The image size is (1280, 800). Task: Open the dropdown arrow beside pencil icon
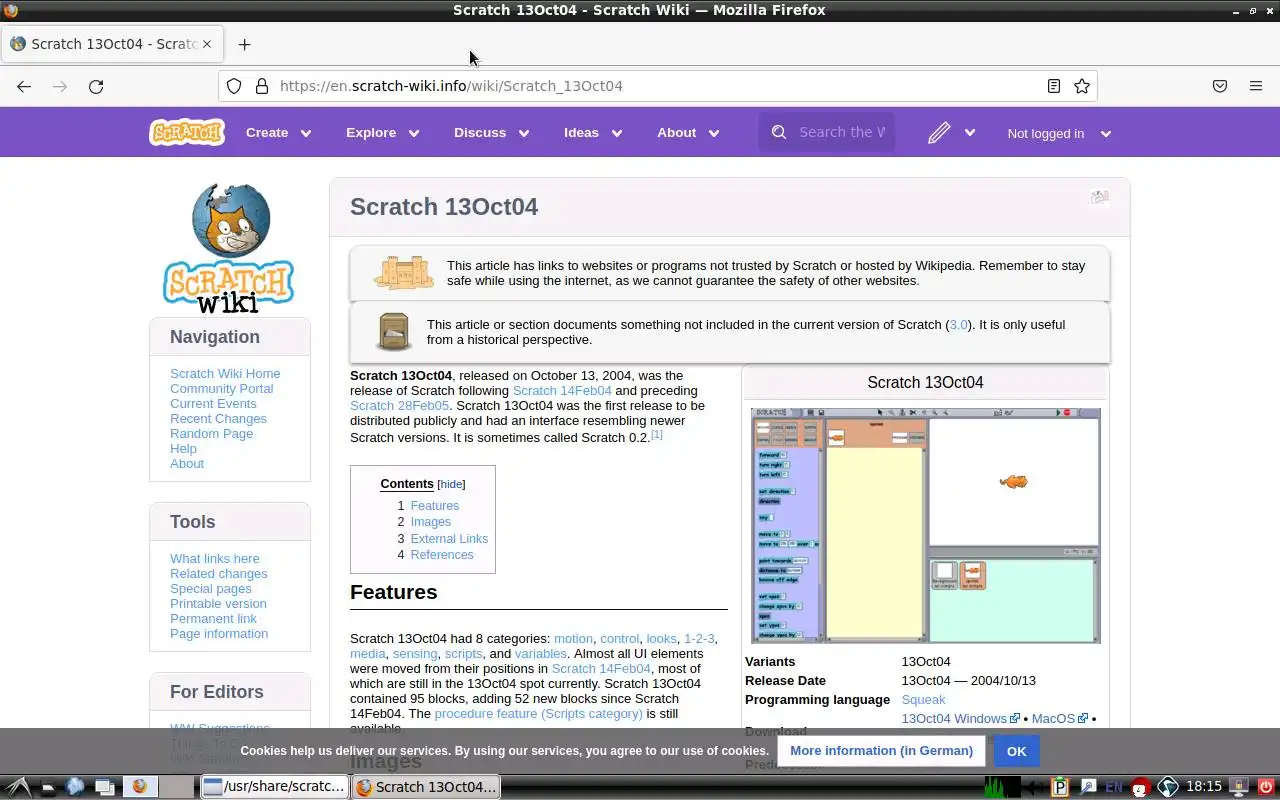point(969,133)
